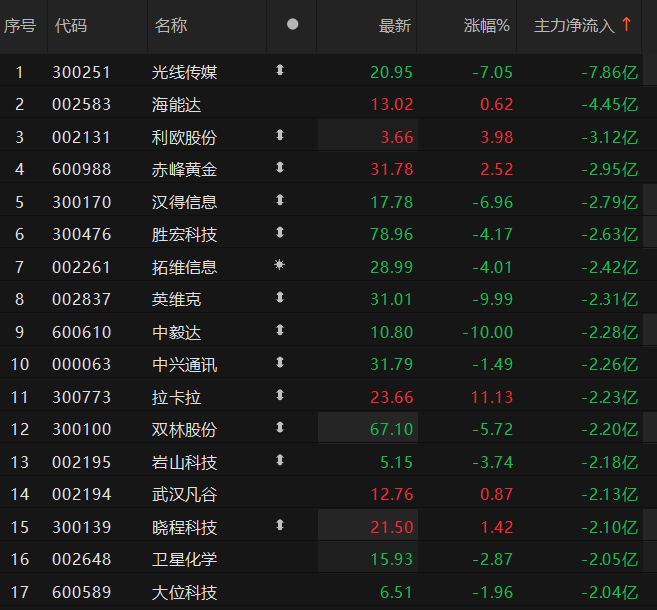This screenshot has height=610, width=657.
Task: Select stock name 武汉凡谷
Action: (x=184, y=495)
